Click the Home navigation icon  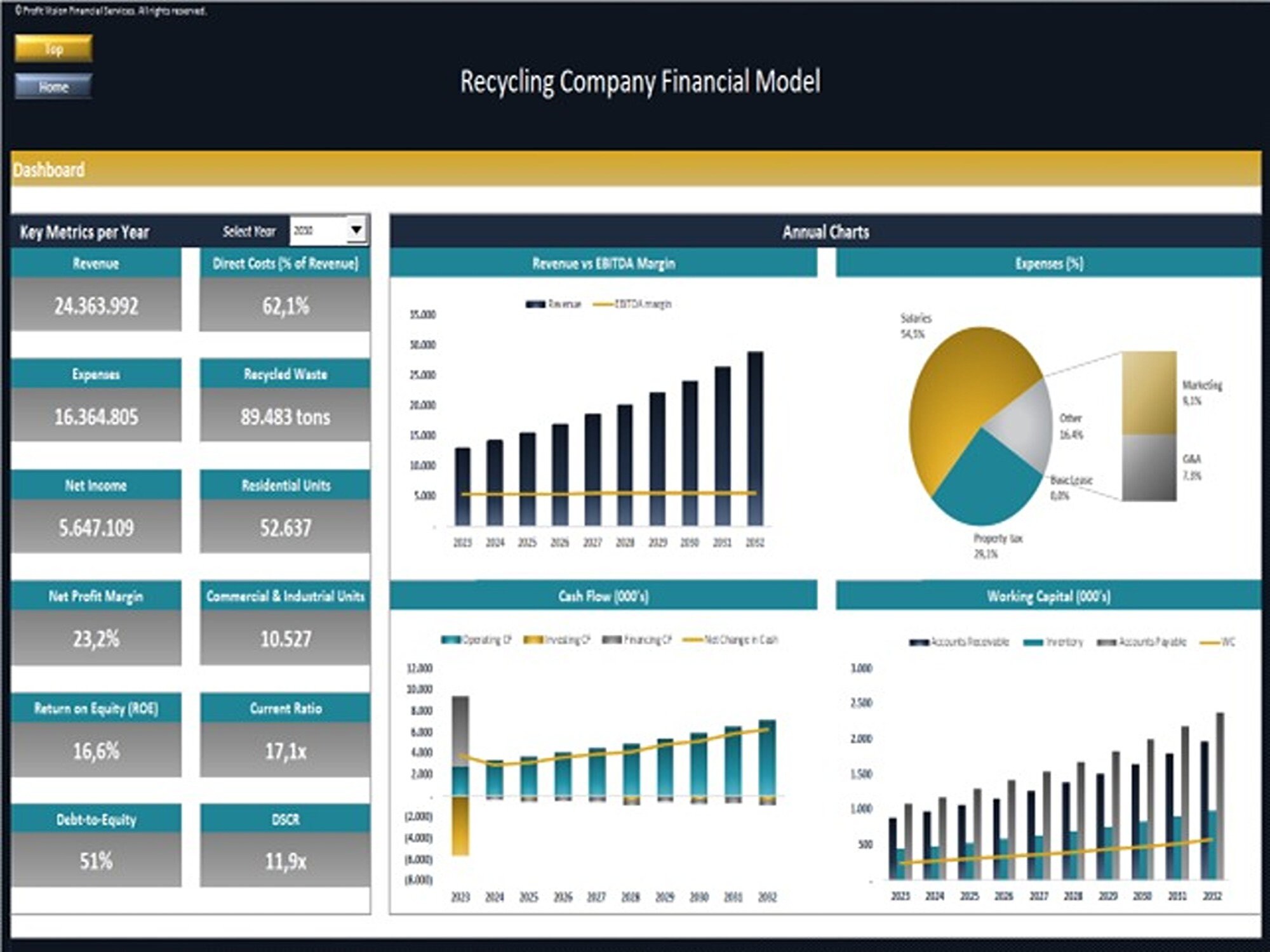(x=54, y=88)
